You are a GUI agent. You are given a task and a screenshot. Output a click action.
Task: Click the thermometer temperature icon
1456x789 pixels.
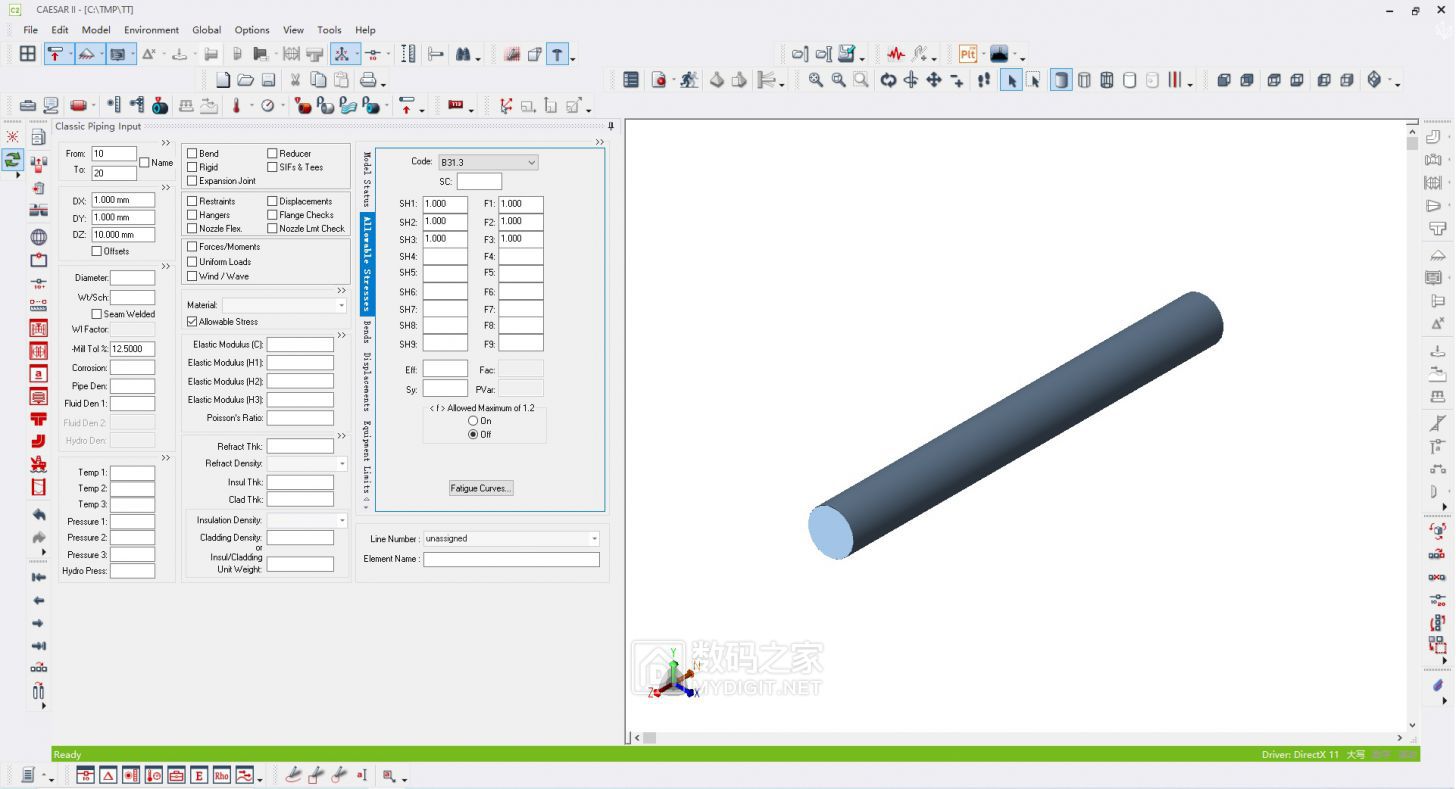click(237, 105)
